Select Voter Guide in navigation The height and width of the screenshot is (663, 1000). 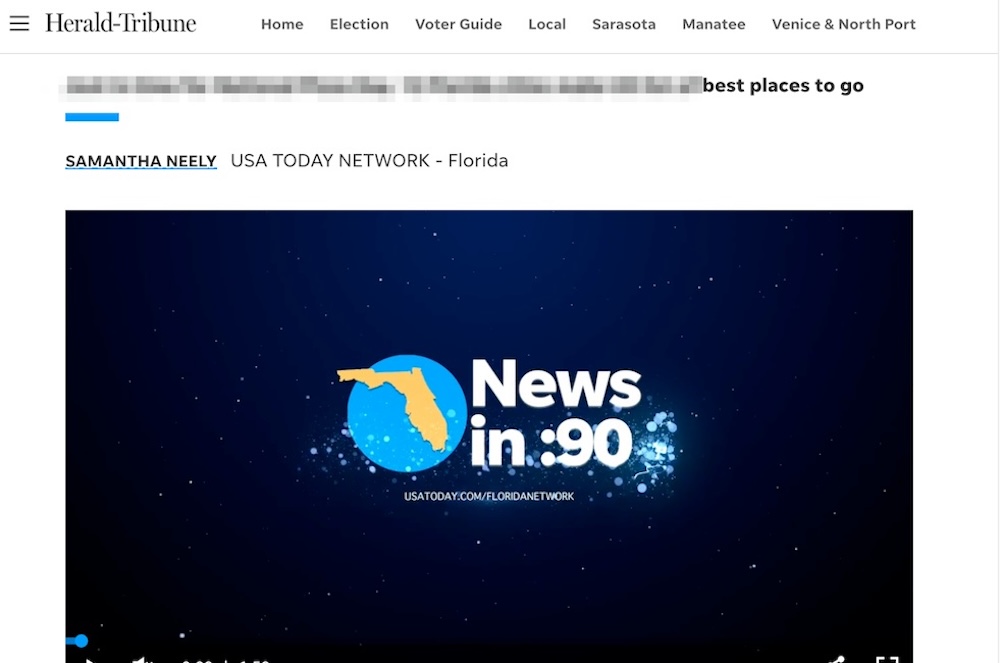click(458, 24)
